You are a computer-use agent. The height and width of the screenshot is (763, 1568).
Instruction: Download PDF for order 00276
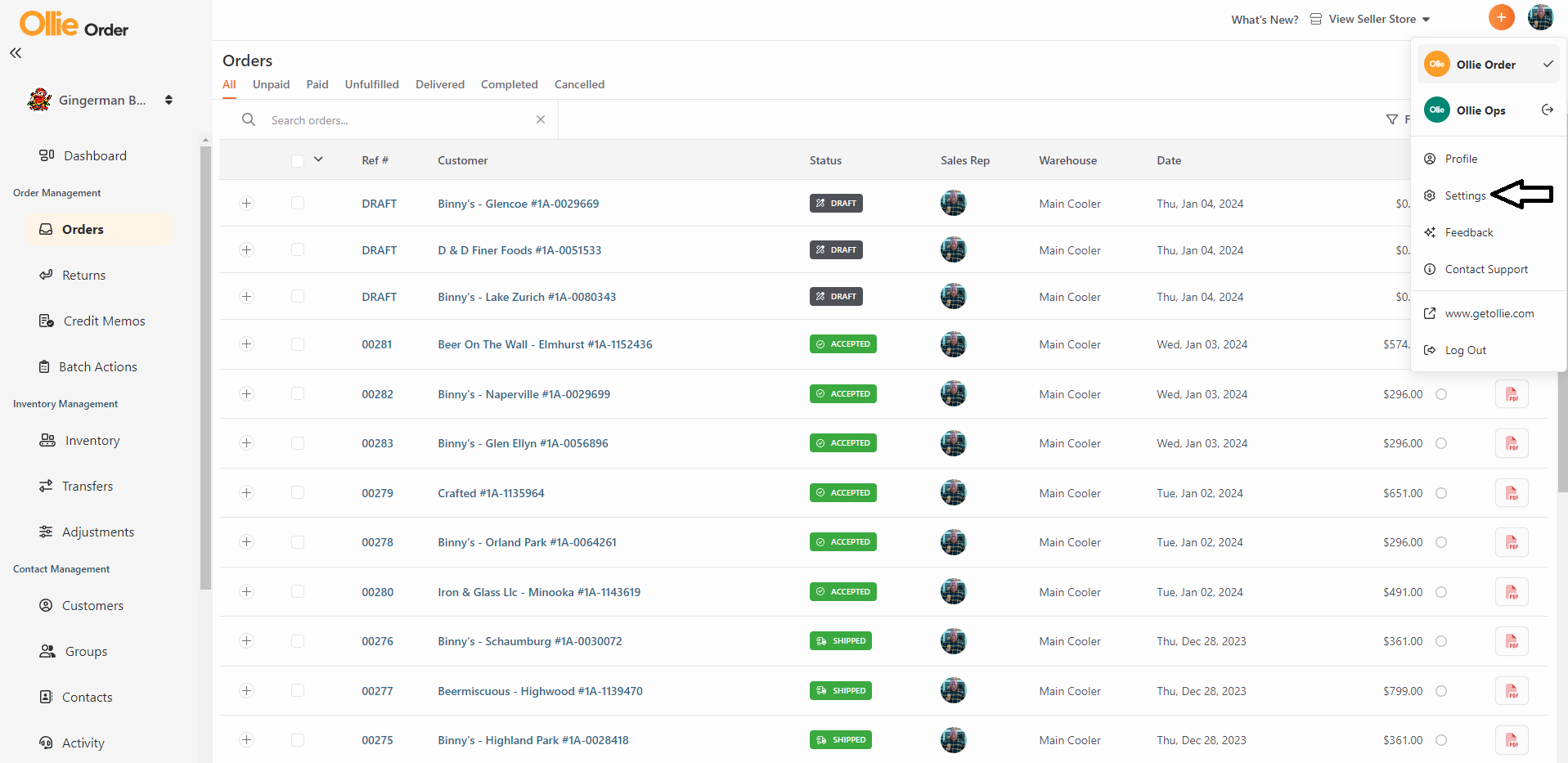[1512, 641]
